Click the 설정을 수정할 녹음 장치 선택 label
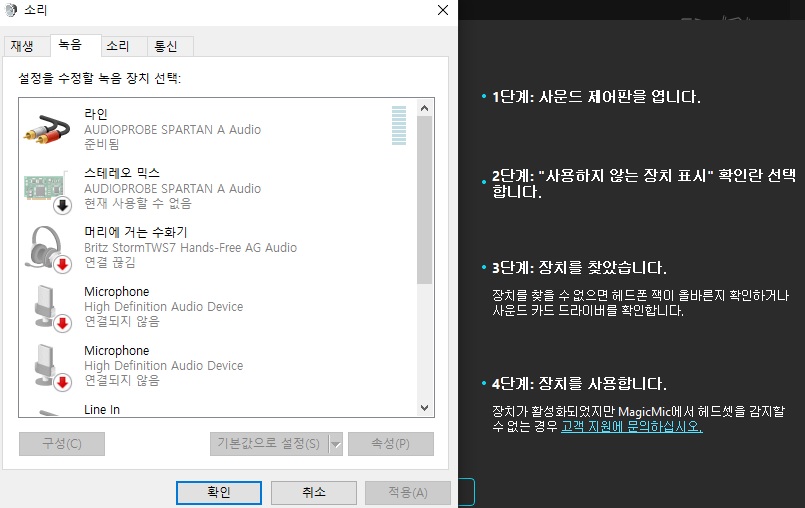The width and height of the screenshot is (805, 508). [x=100, y=78]
